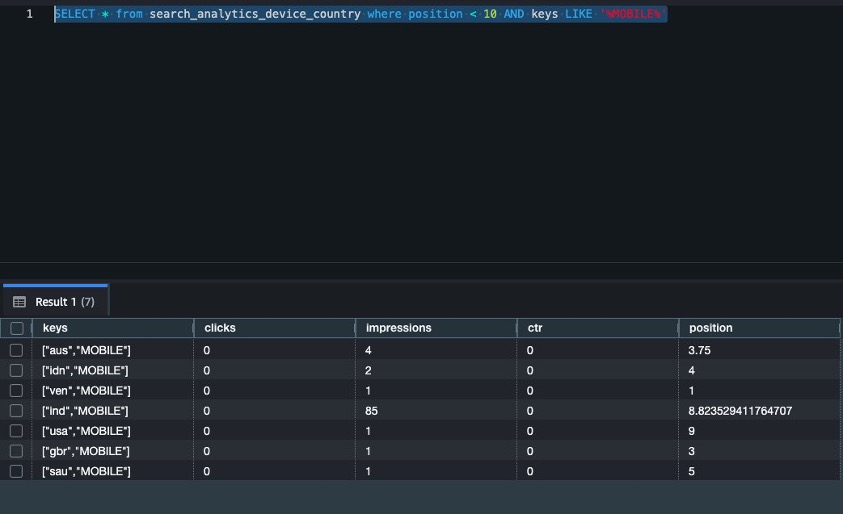The width and height of the screenshot is (844, 514).
Task: Sort by the position column header
Action: [711, 328]
